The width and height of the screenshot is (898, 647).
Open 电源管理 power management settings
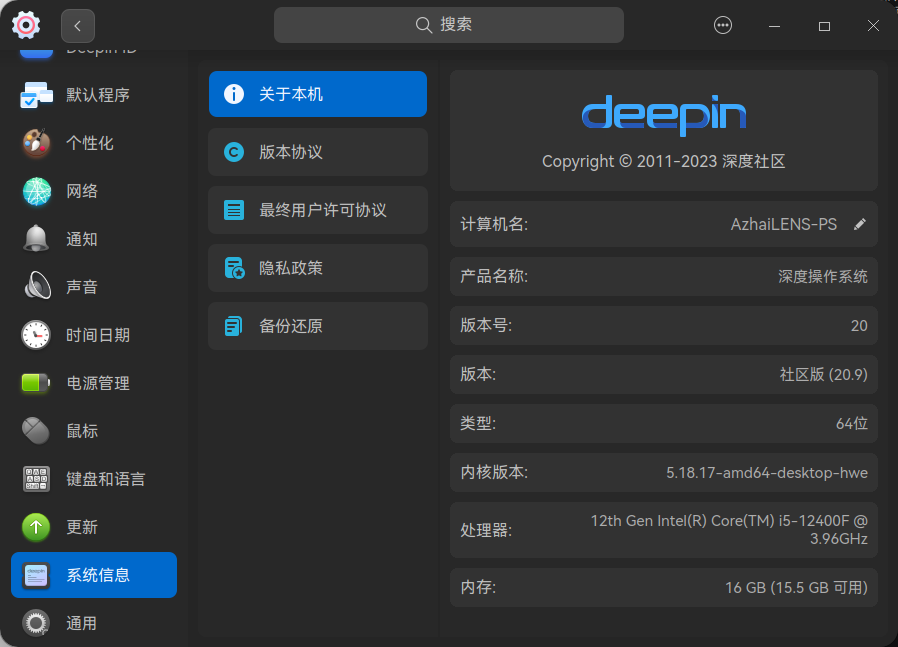tap(36, 383)
